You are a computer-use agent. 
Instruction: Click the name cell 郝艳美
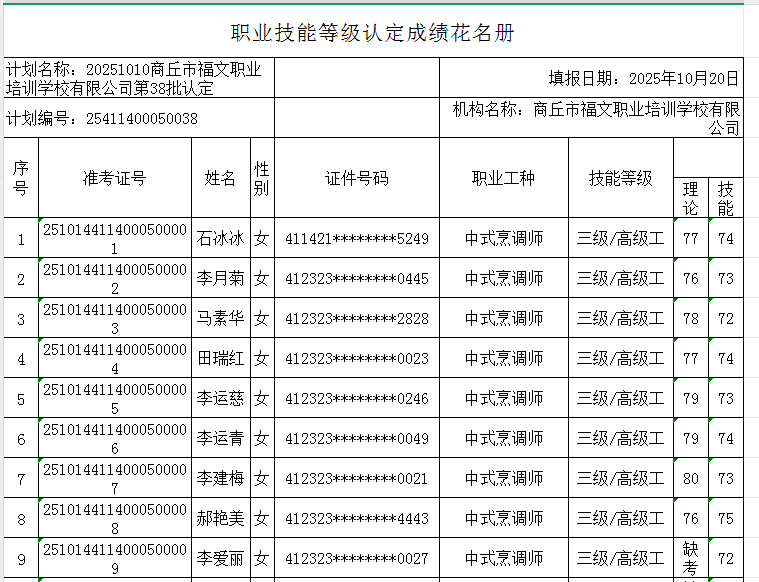click(220, 518)
